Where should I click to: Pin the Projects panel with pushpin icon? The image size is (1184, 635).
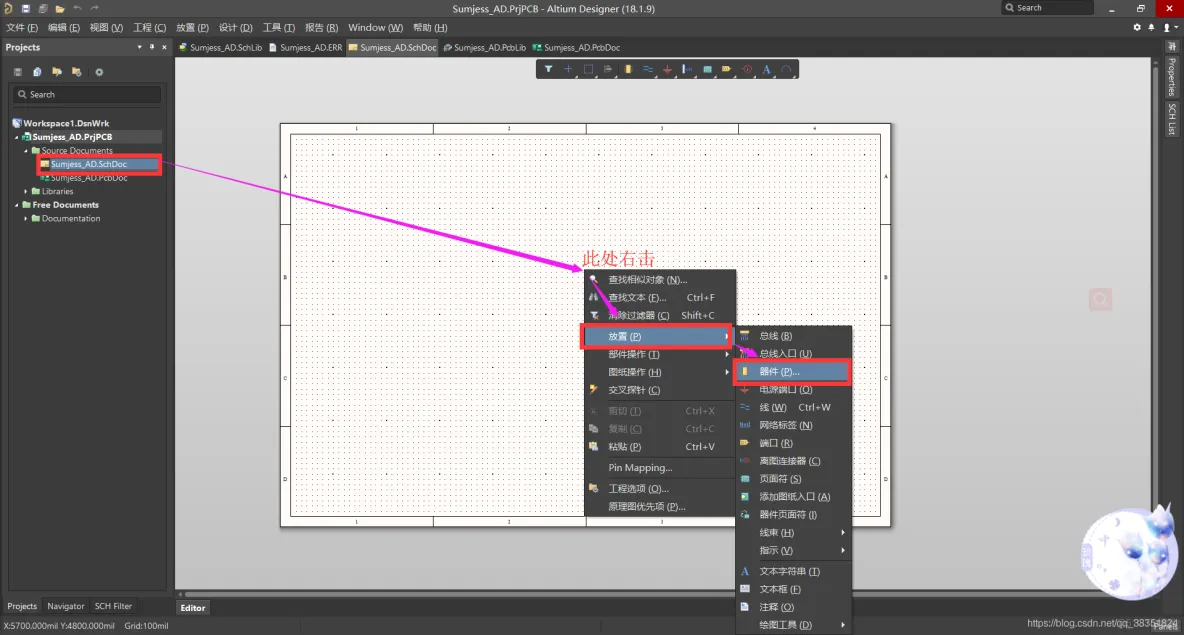pyautogui.click(x=152, y=47)
